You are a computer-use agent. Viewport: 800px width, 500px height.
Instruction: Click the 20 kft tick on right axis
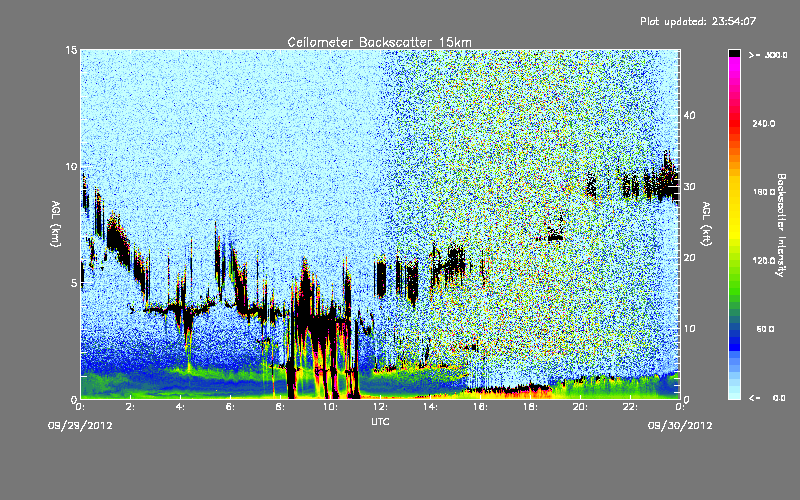pyautogui.click(x=689, y=258)
